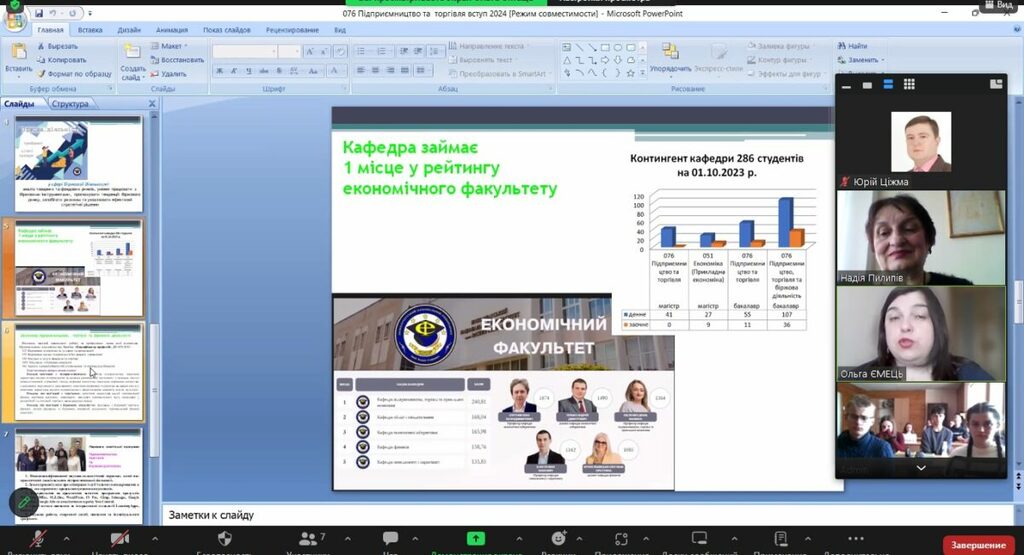Open the Layout (Макет) dropdown
The image size is (1024, 555).
pyautogui.click(x=172, y=46)
